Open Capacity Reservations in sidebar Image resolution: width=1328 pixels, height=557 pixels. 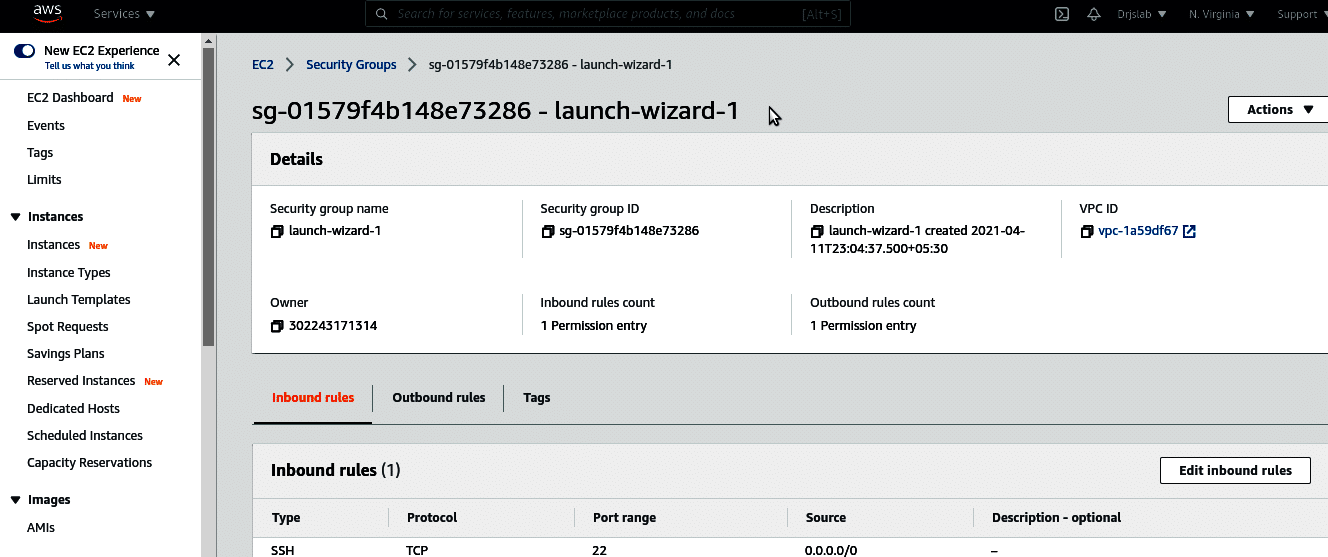[90, 463]
